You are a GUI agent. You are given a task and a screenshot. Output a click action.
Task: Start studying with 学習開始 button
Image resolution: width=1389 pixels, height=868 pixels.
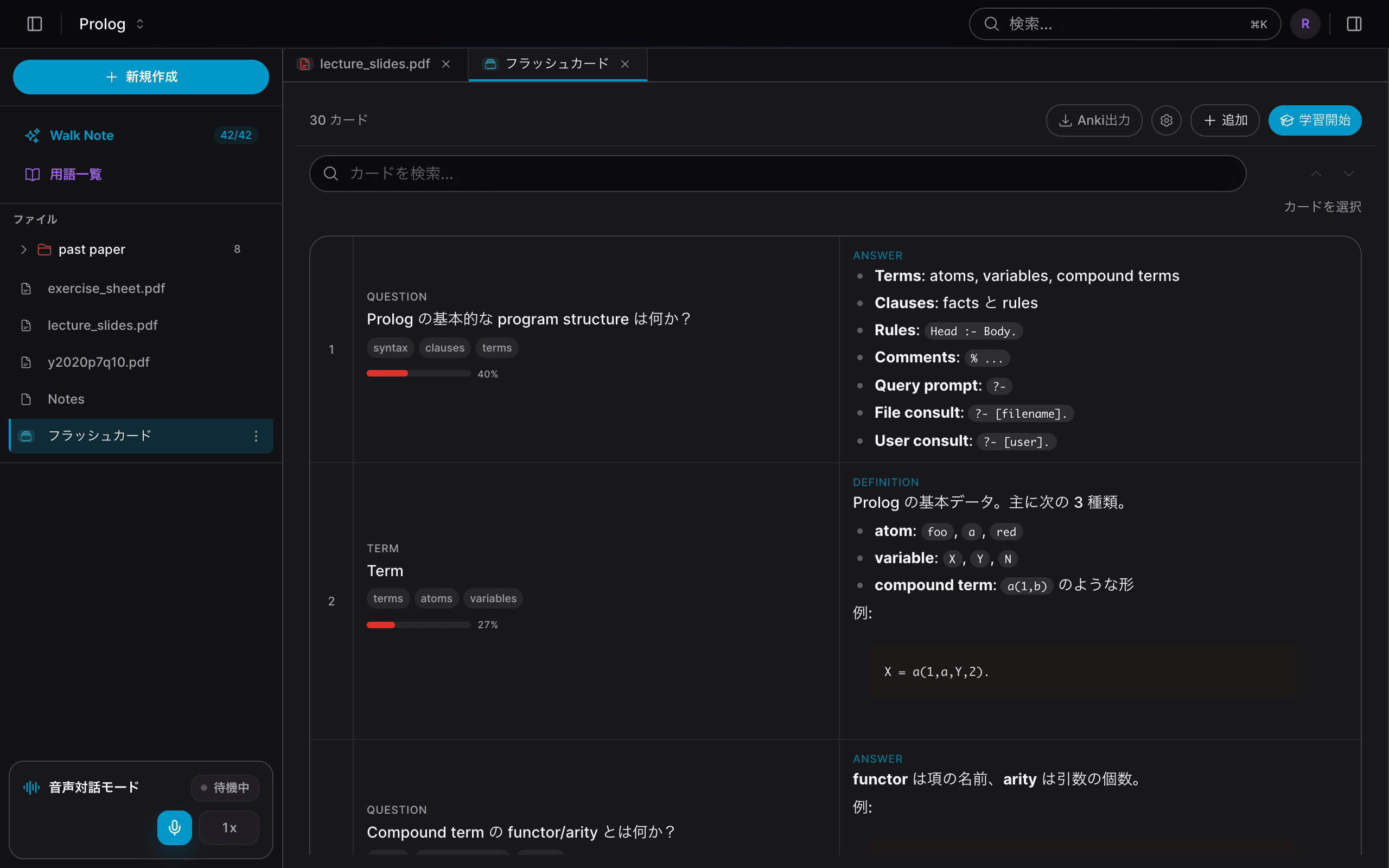pyautogui.click(x=1315, y=120)
